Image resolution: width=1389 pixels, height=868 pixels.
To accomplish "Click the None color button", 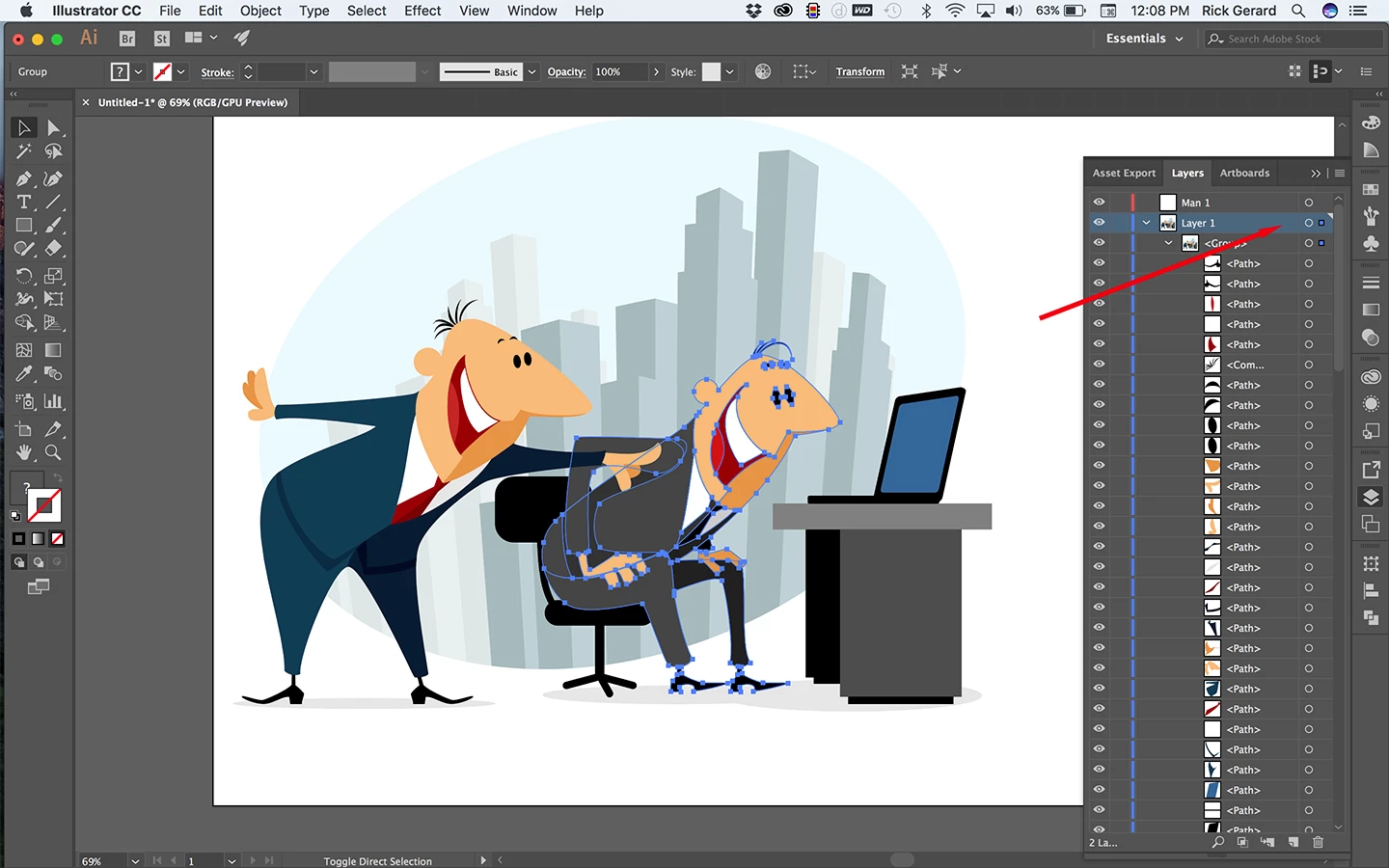I will [58, 538].
